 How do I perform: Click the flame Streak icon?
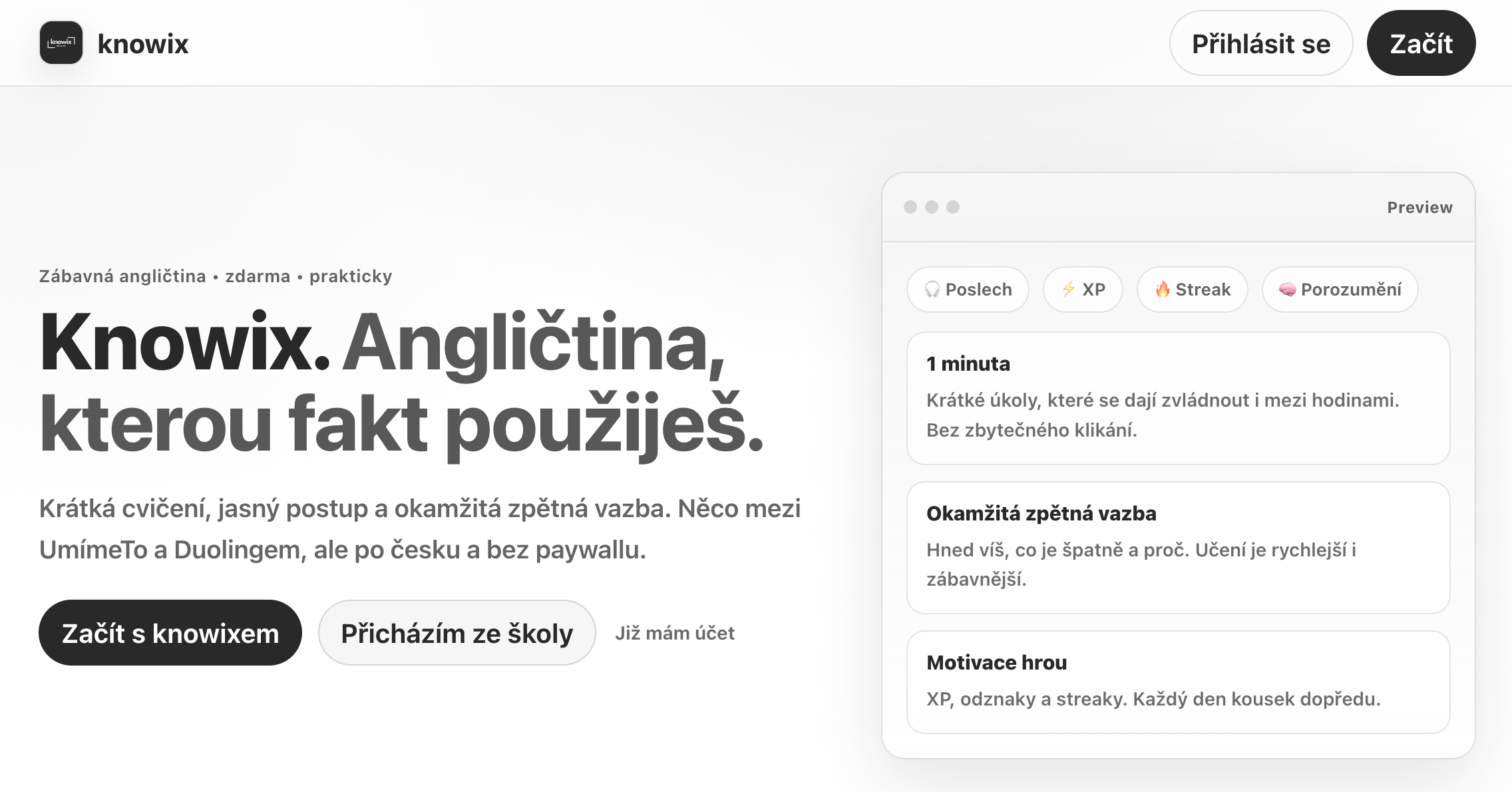1163,289
